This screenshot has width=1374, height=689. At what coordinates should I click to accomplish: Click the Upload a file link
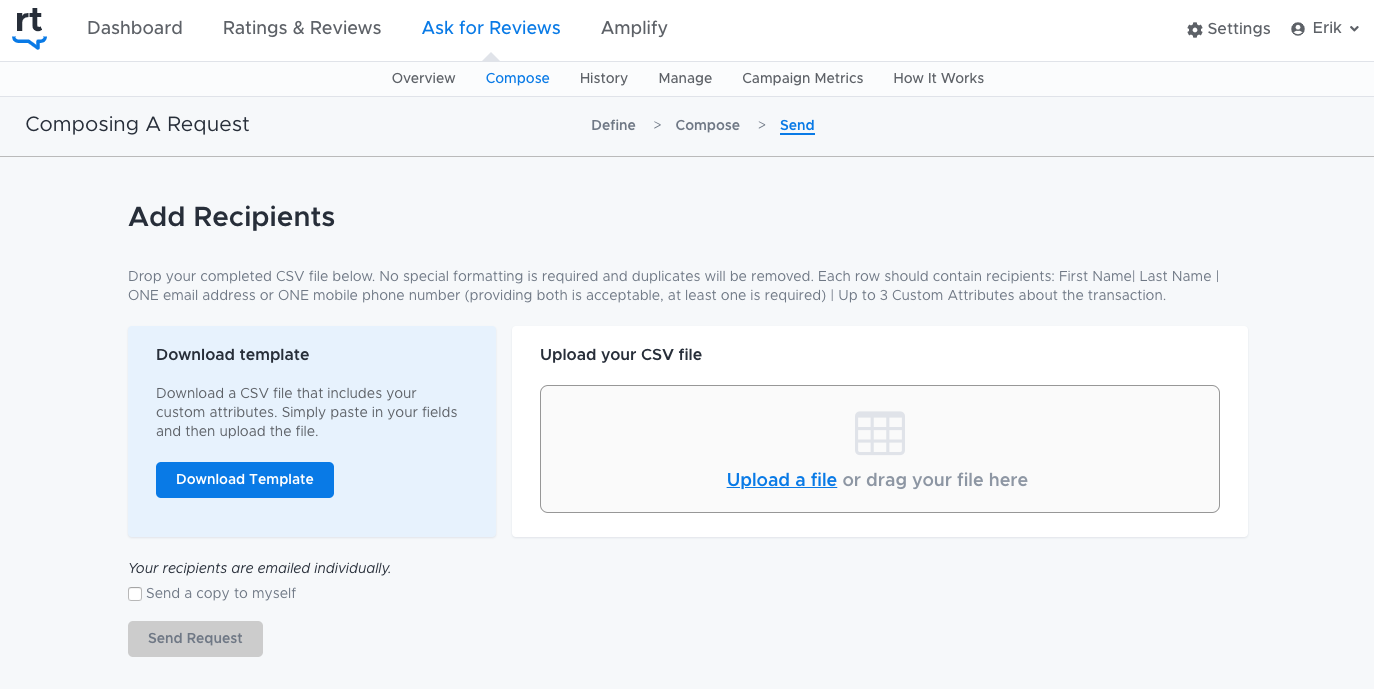coord(782,480)
